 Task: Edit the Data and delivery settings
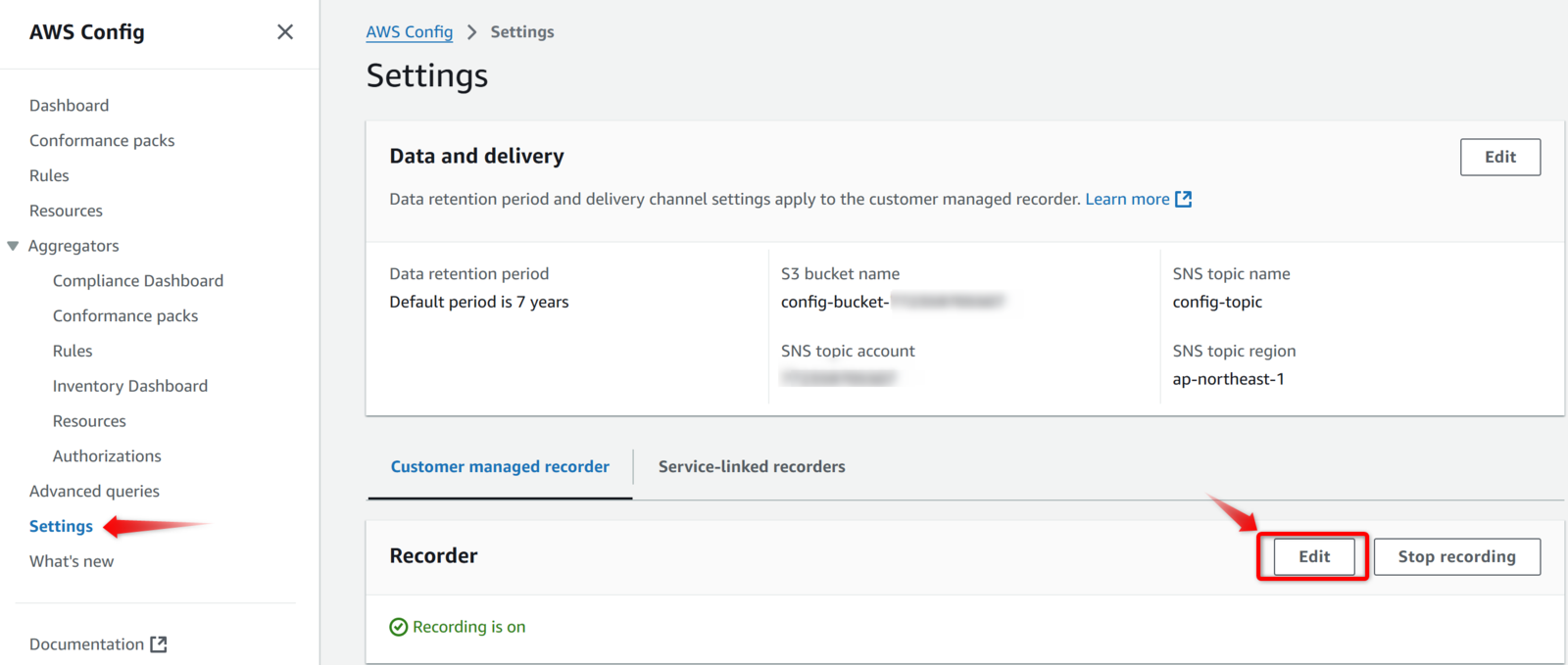1500,157
